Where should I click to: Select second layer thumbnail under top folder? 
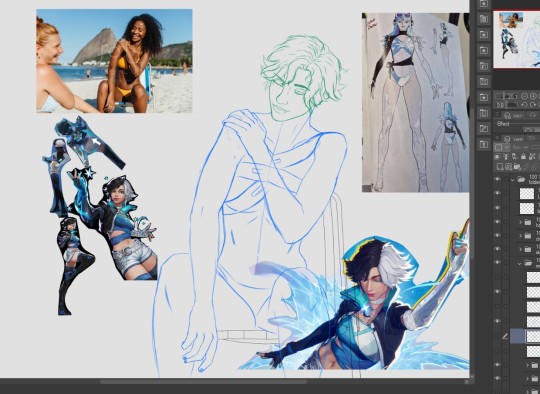tap(527, 208)
